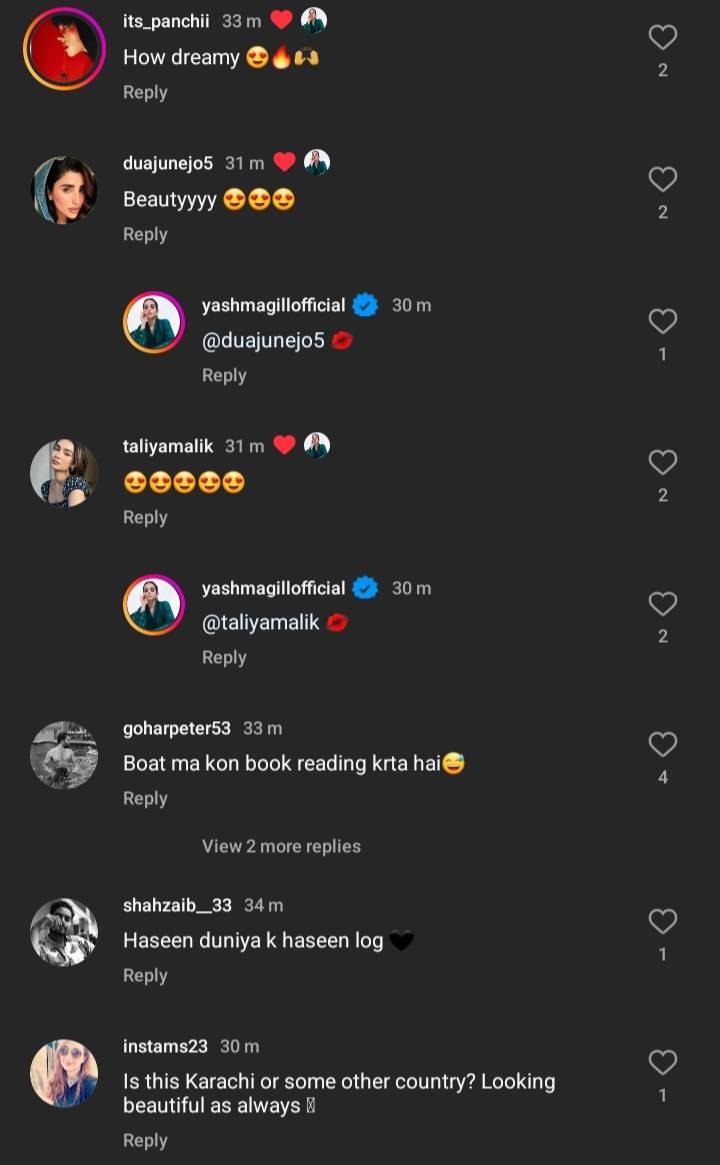Like yashmagillofficial's reply to taliyamalik
The height and width of the screenshot is (1165, 720).
pos(662,604)
